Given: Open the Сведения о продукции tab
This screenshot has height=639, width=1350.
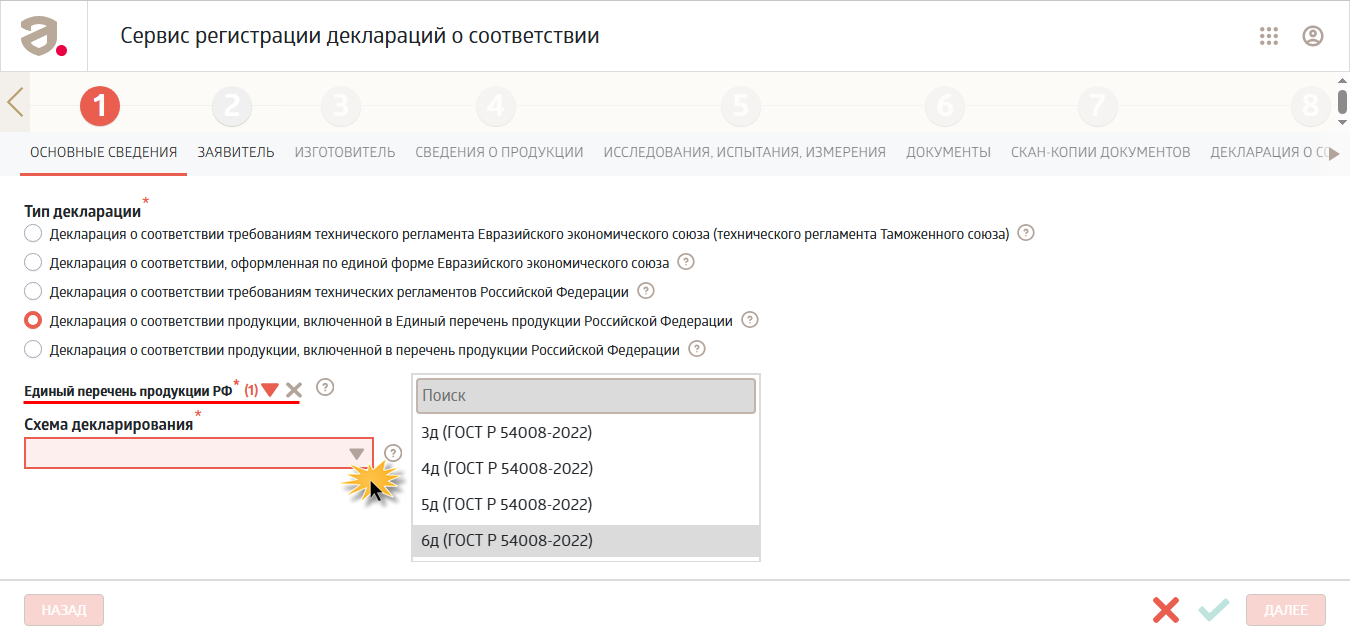Looking at the screenshot, I should click(499, 152).
